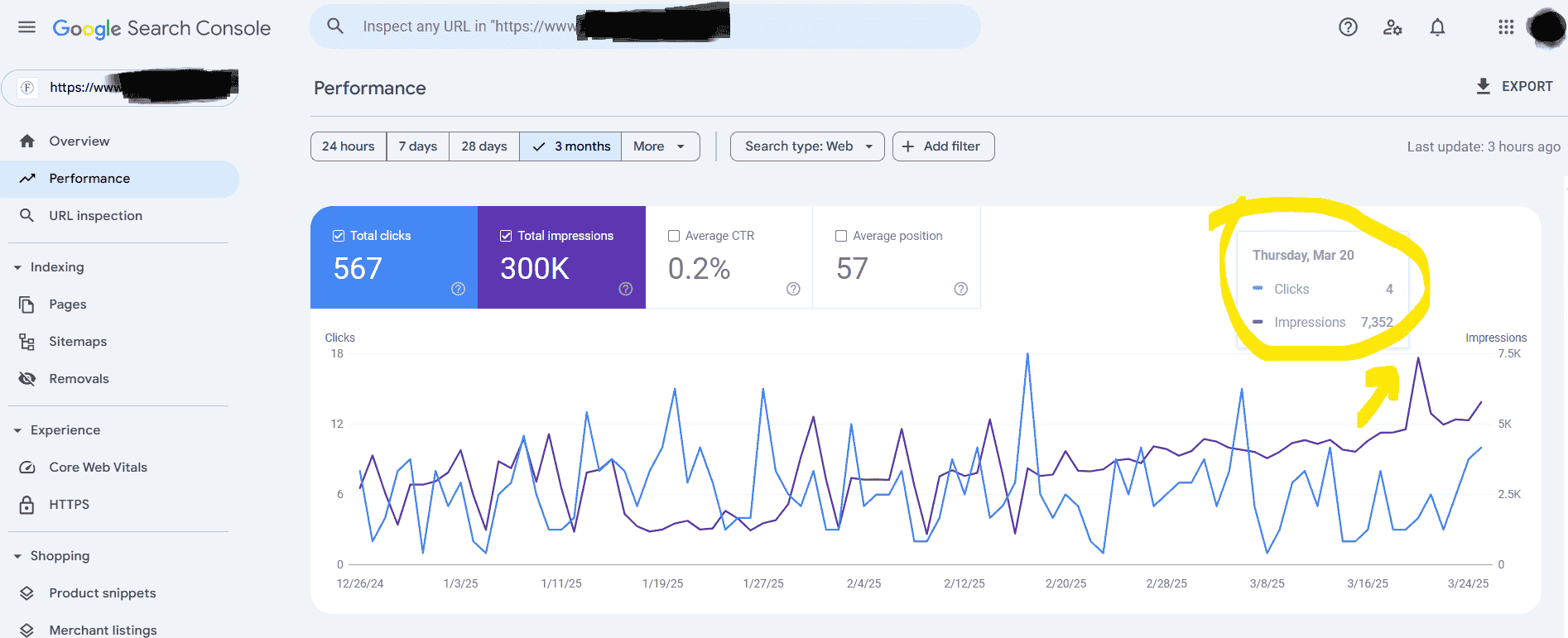
Task: Open the user settings people icon
Action: [1392, 27]
